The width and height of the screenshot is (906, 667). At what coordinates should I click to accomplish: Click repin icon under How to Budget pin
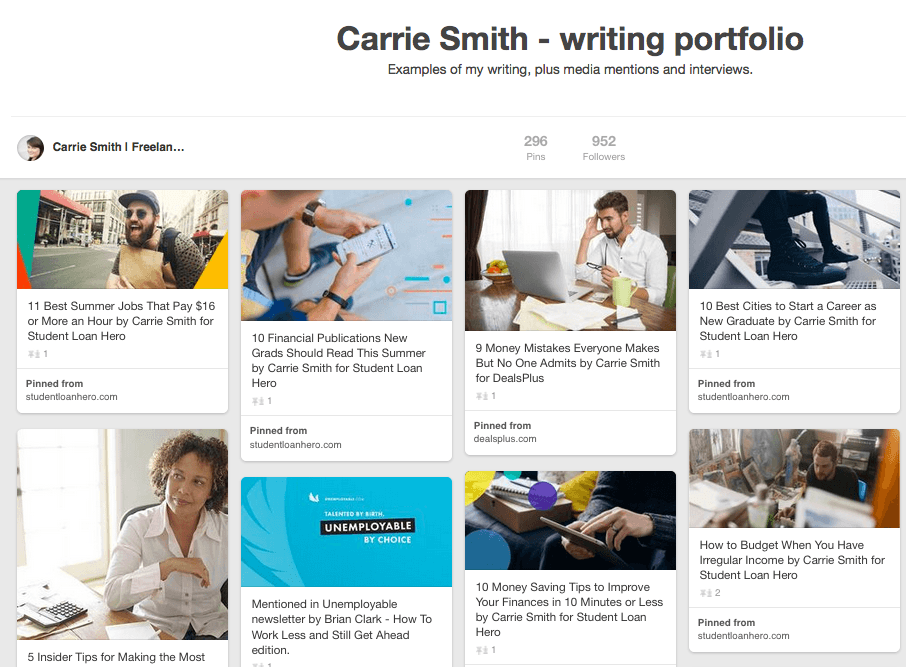point(706,593)
